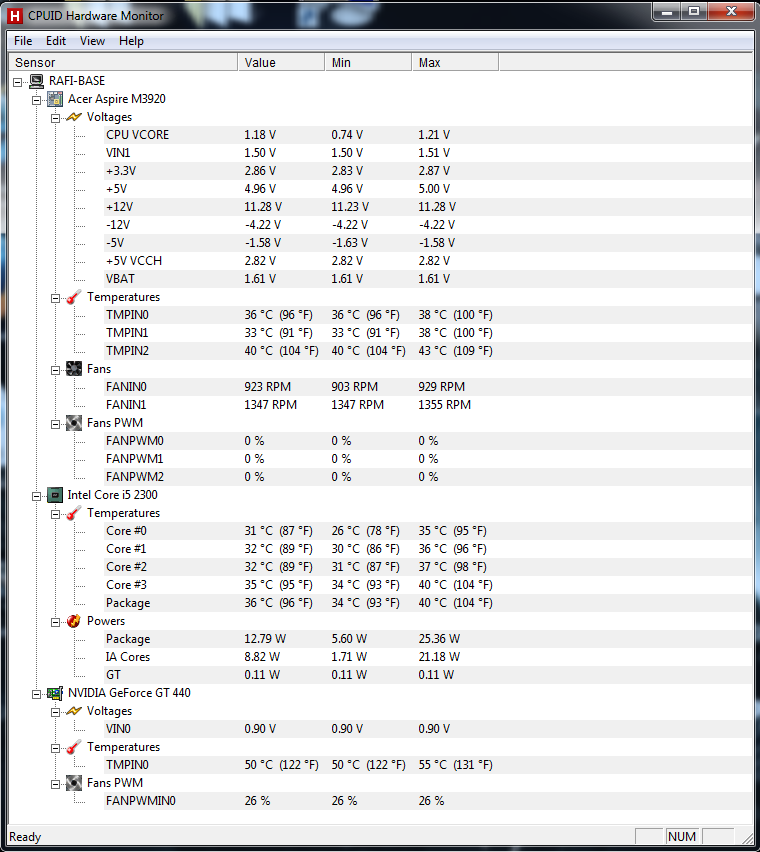Click the Ready status bar text
This screenshot has width=760, height=852.
(x=25, y=837)
